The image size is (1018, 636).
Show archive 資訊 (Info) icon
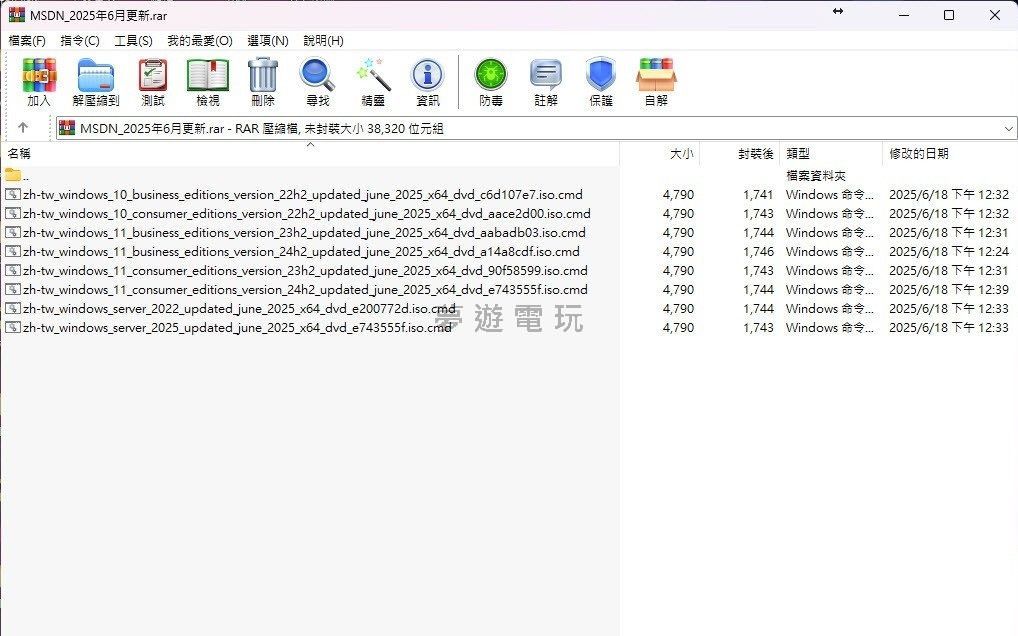pos(428,82)
